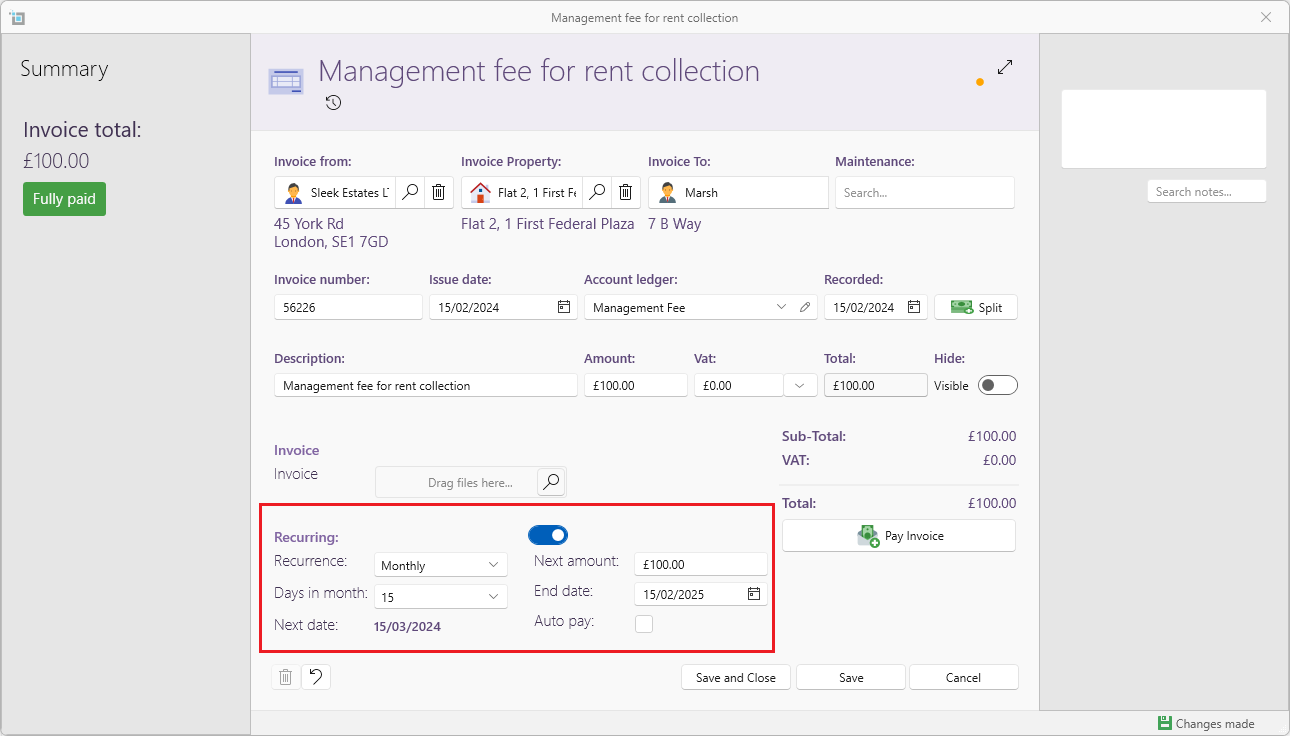Image resolution: width=1290 pixels, height=736 pixels.
Task: Click the expand arrows icon
Action: tap(1005, 68)
